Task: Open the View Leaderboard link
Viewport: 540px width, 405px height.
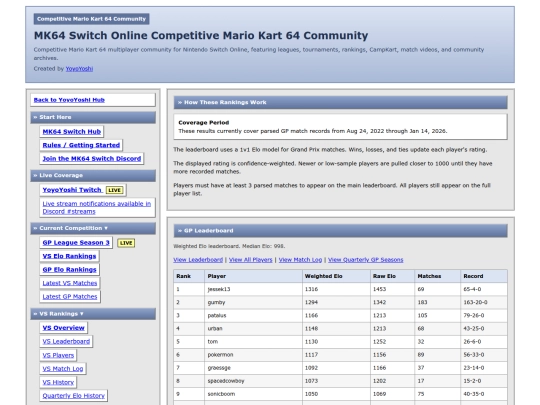Action: pyautogui.click(x=198, y=260)
